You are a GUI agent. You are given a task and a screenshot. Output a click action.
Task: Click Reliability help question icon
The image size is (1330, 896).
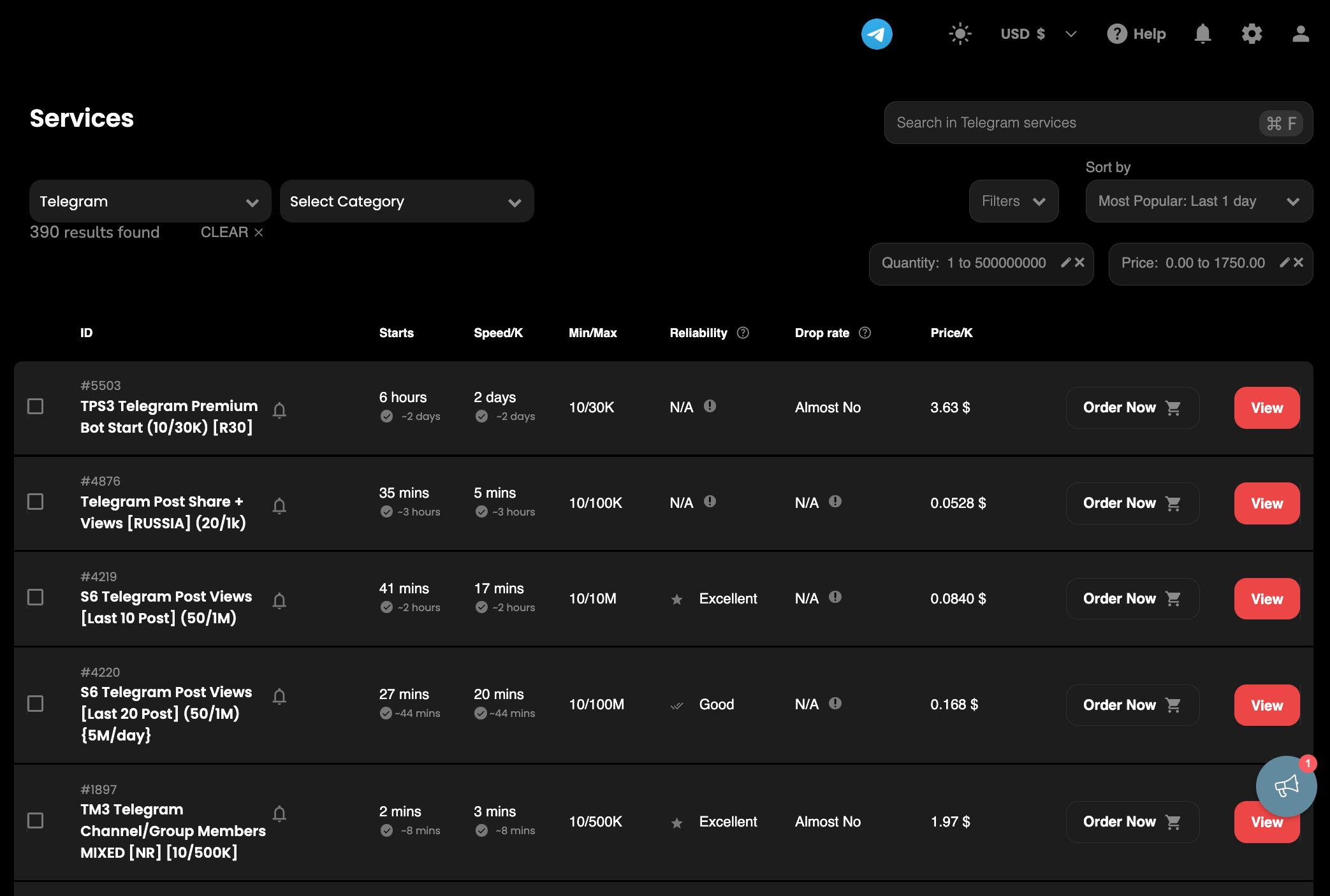(x=743, y=333)
